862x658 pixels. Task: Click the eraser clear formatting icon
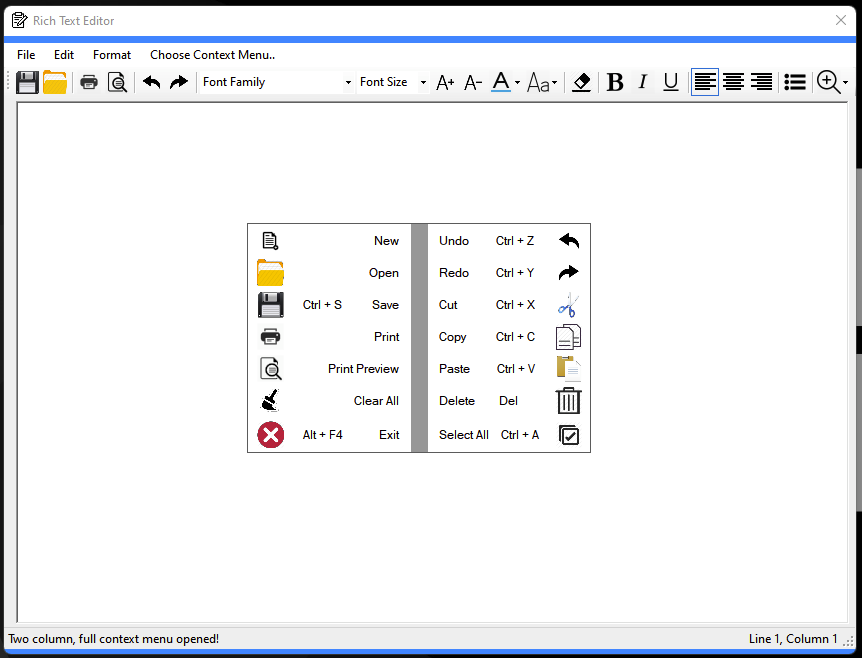[x=581, y=82]
